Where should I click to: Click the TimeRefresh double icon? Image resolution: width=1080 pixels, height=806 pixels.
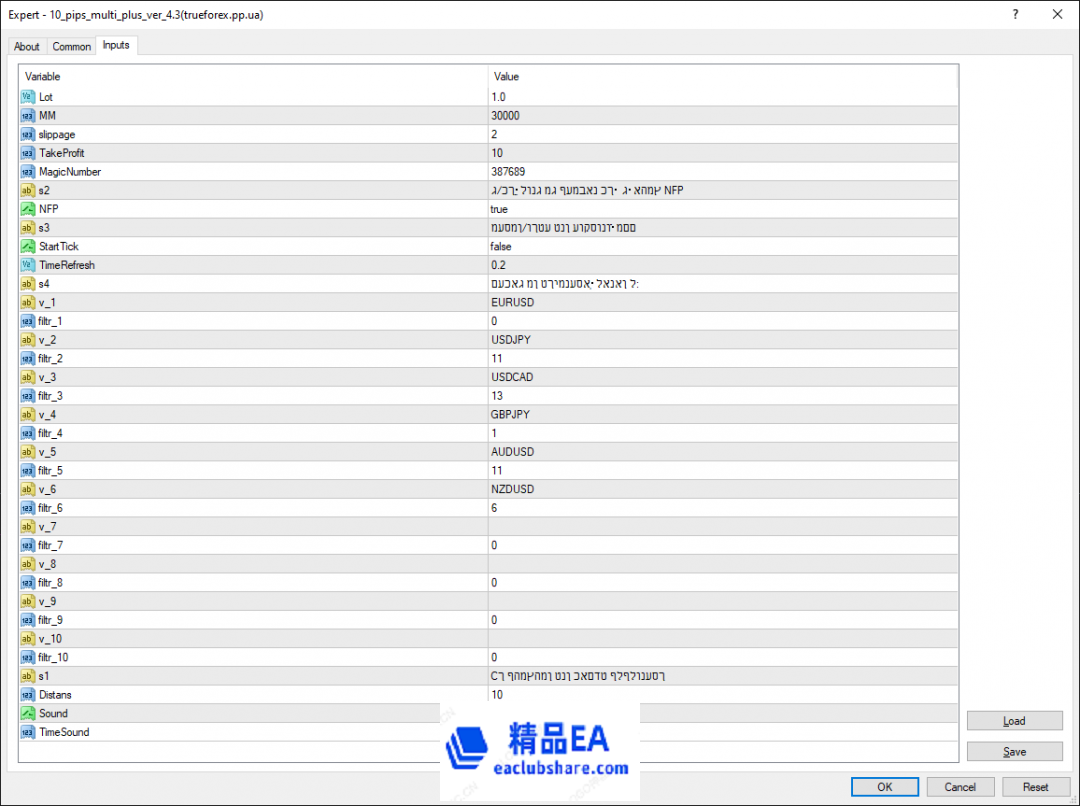pos(28,265)
